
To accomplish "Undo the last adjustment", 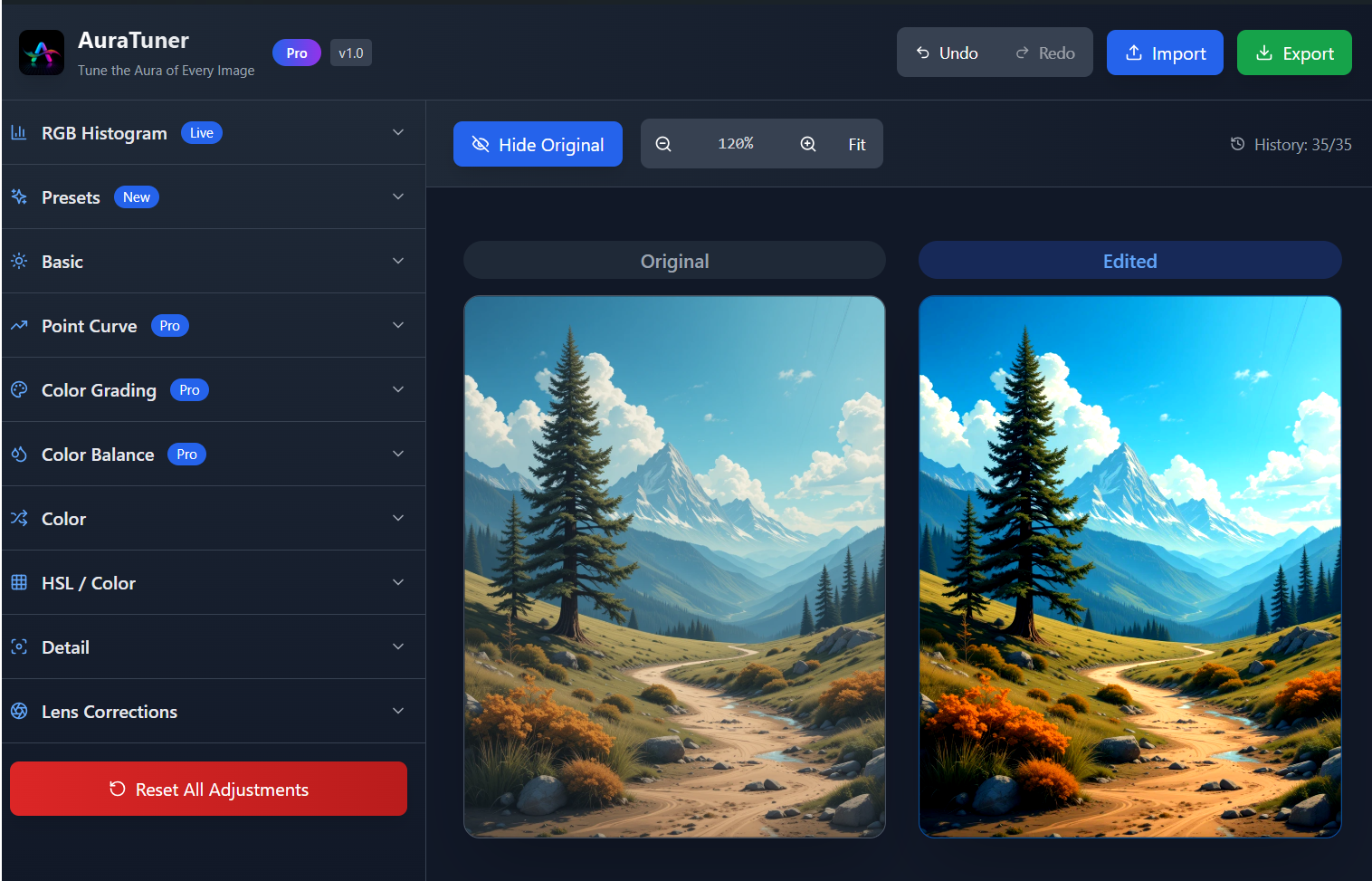I will (947, 53).
